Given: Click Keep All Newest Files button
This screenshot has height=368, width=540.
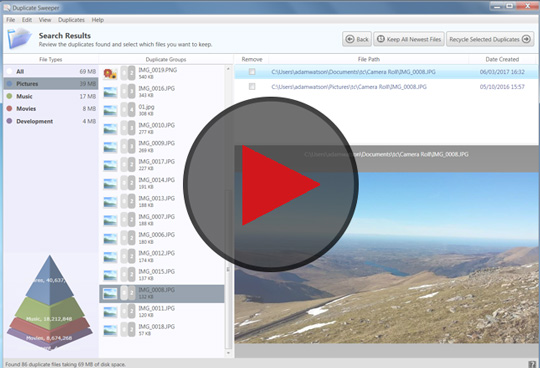Looking at the screenshot, I should point(409,39).
